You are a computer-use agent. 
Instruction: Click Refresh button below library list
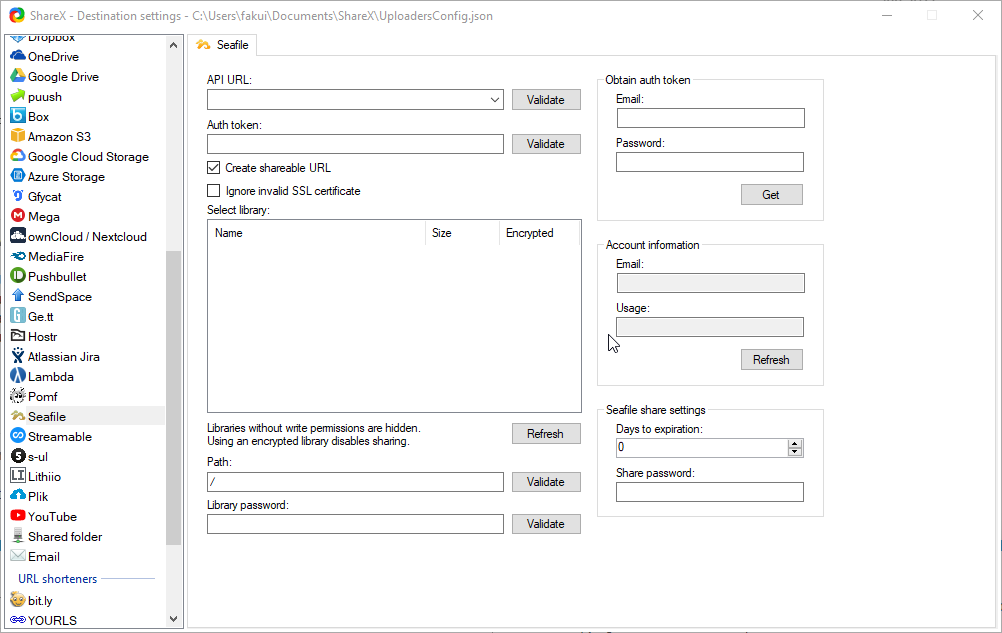(546, 434)
